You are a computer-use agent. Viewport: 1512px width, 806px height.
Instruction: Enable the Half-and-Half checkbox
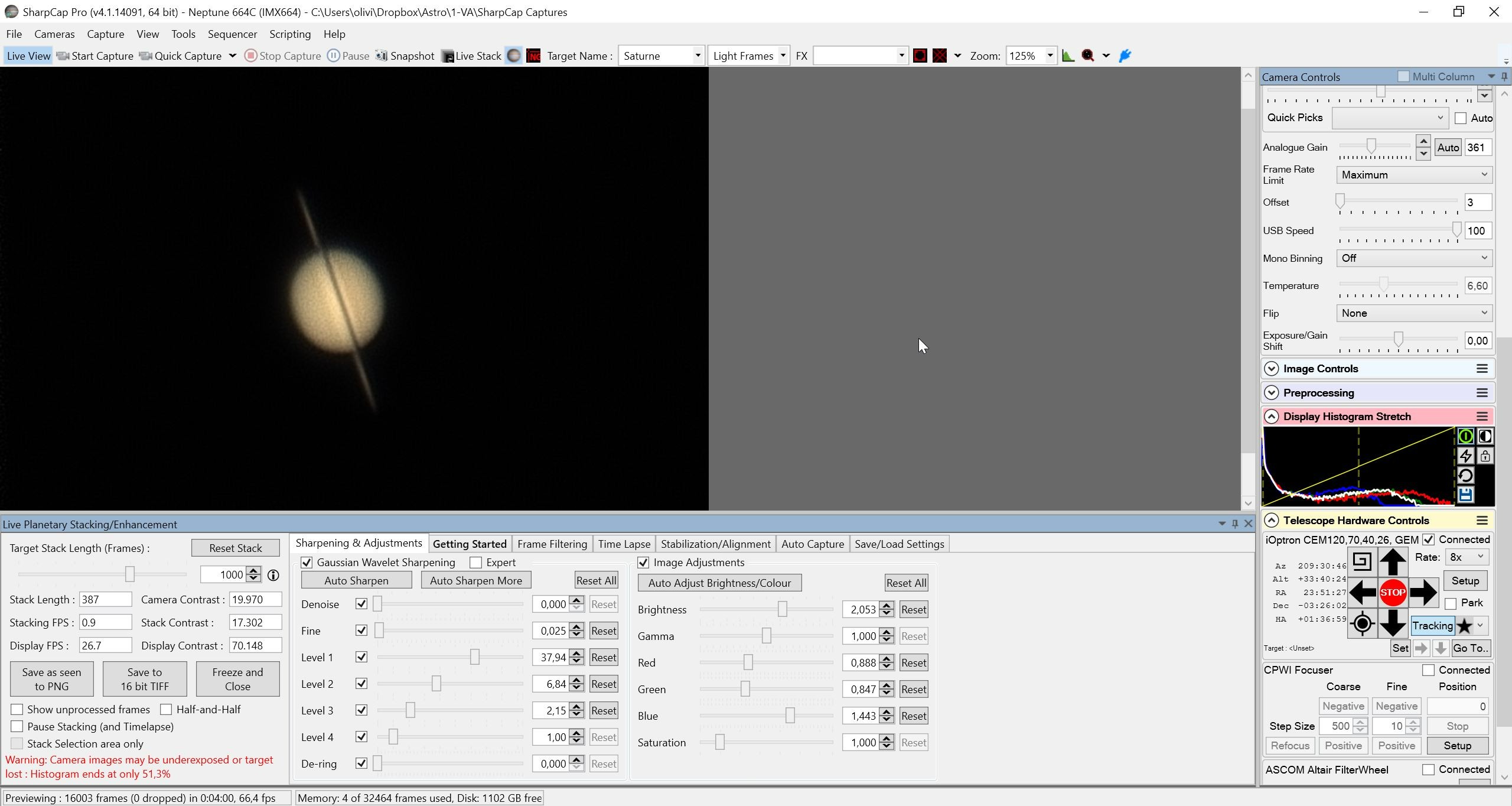(167, 709)
